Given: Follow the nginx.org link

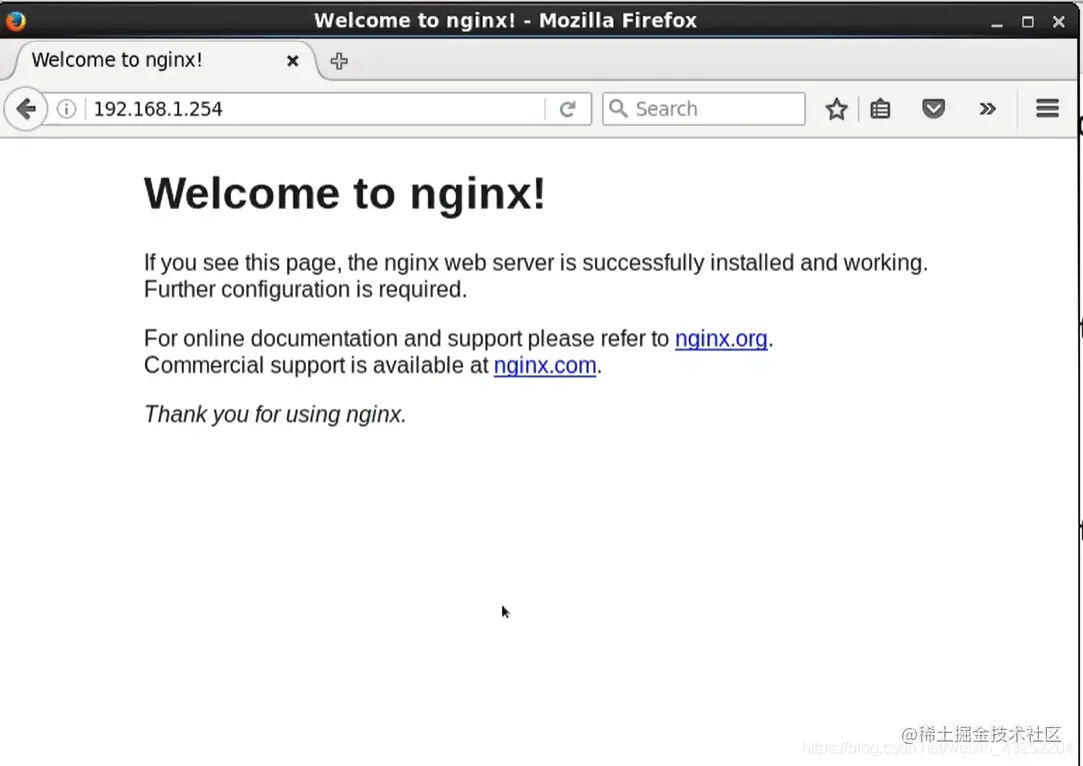Looking at the screenshot, I should (x=721, y=338).
